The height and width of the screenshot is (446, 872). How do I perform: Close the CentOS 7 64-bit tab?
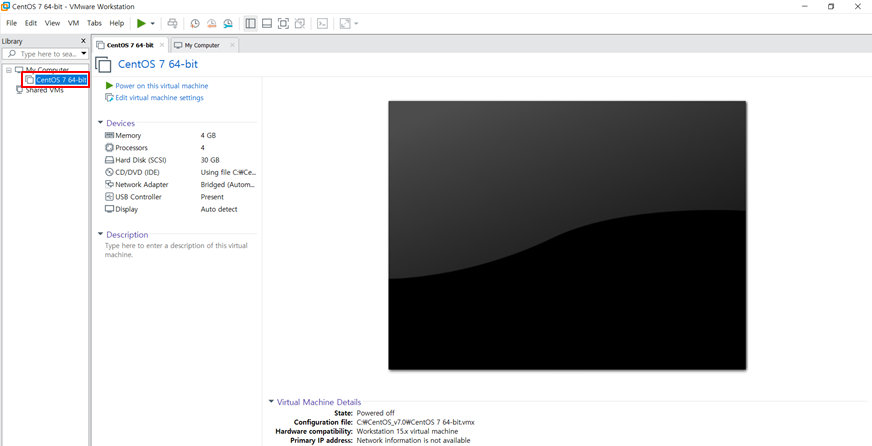162,45
